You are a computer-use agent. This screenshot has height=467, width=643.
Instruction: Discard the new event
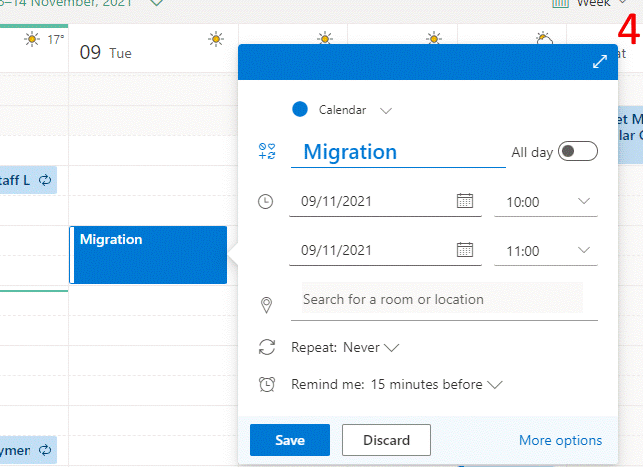386,440
